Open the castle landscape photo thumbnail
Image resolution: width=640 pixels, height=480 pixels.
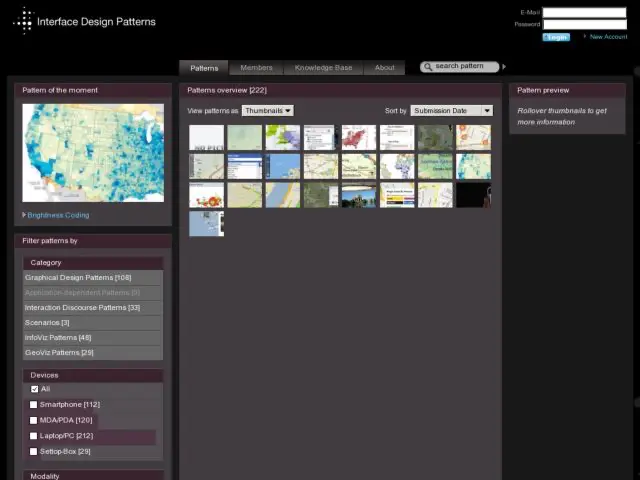pyautogui.click(x=359, y=195)
